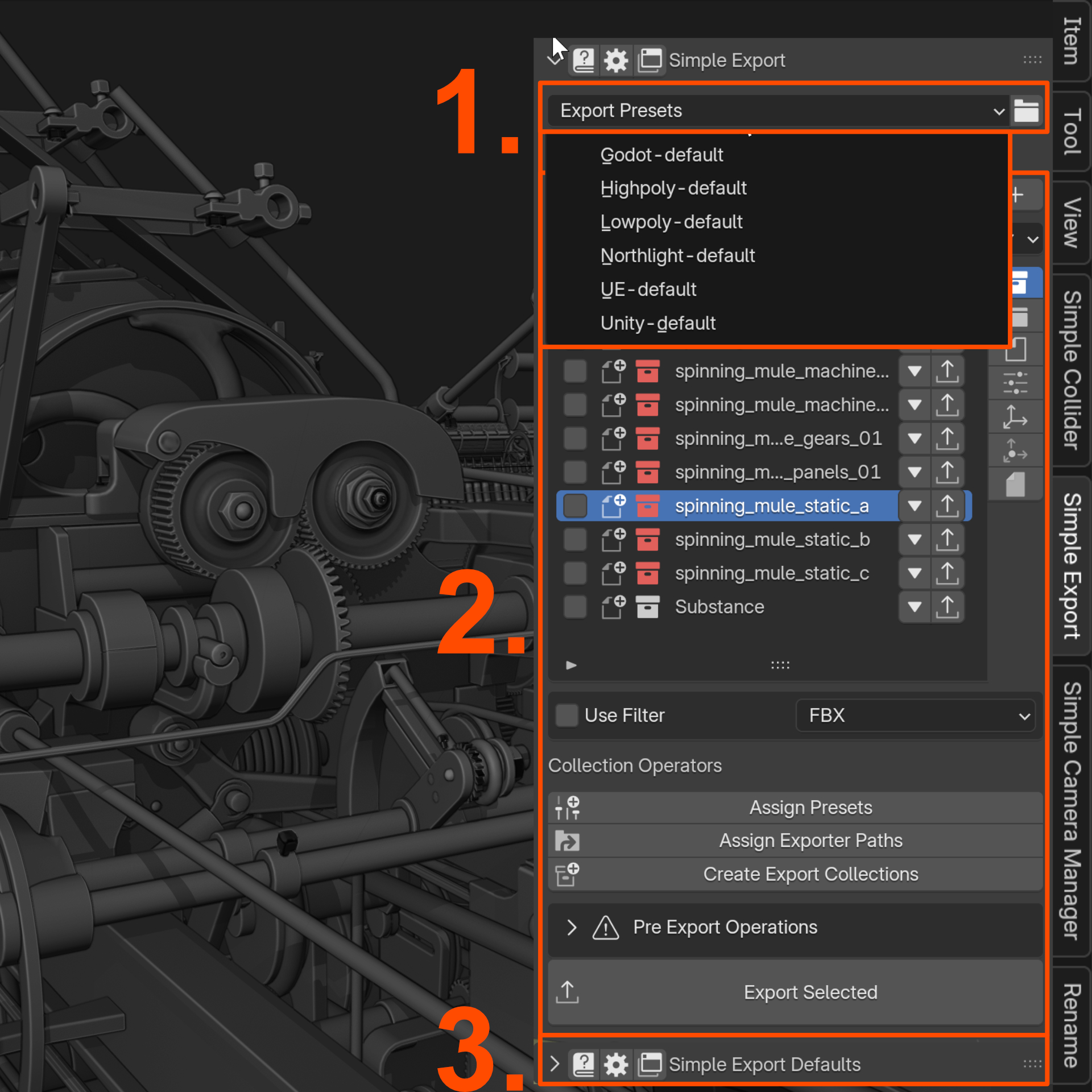Click window icon beside Simple Export Defaults title
Viewport: 1092px width, 1092px height.
pyautogui.click(x=650, y=1064)
